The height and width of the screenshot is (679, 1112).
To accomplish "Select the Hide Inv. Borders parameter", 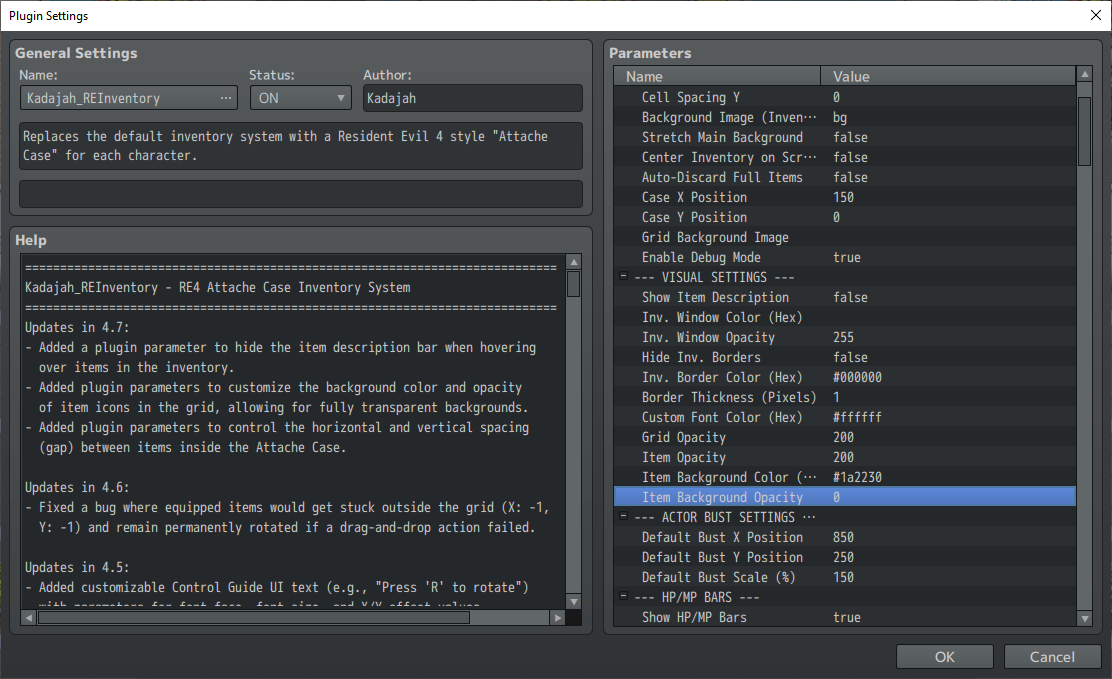I will pyautogui.click(x=845, y=357).
